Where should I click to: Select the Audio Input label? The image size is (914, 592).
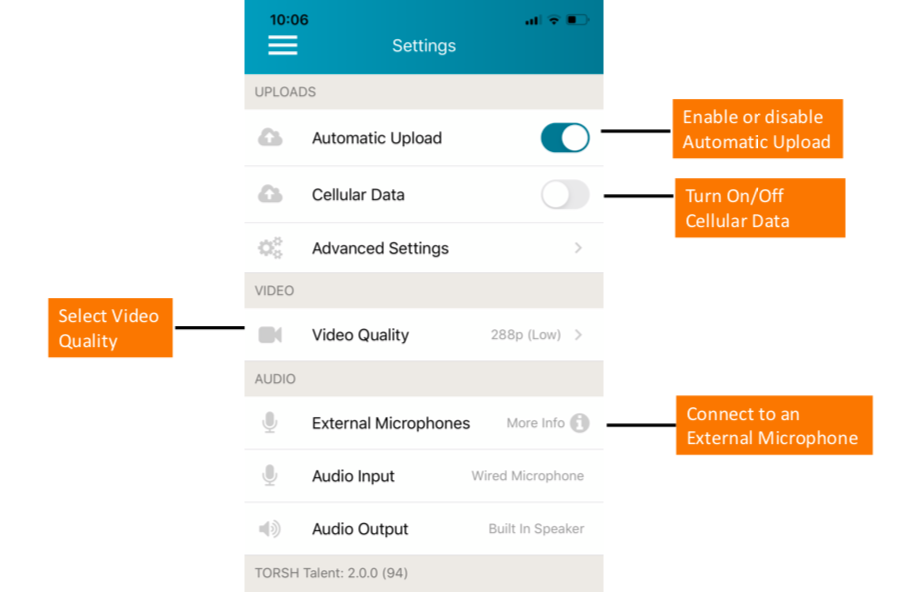coord(353,476)
